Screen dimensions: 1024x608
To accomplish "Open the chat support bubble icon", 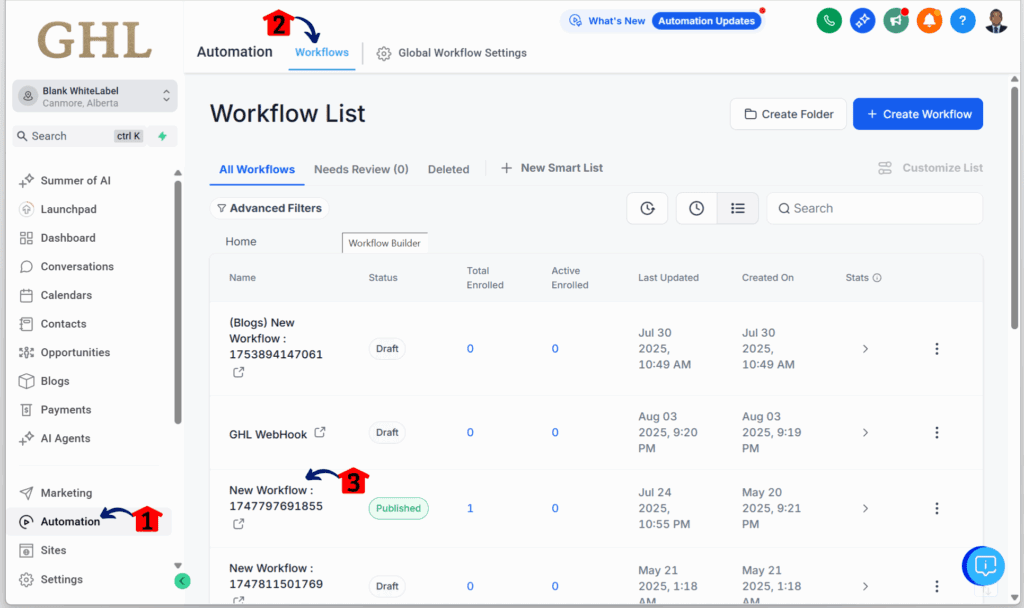I will [x=985, y=566].
